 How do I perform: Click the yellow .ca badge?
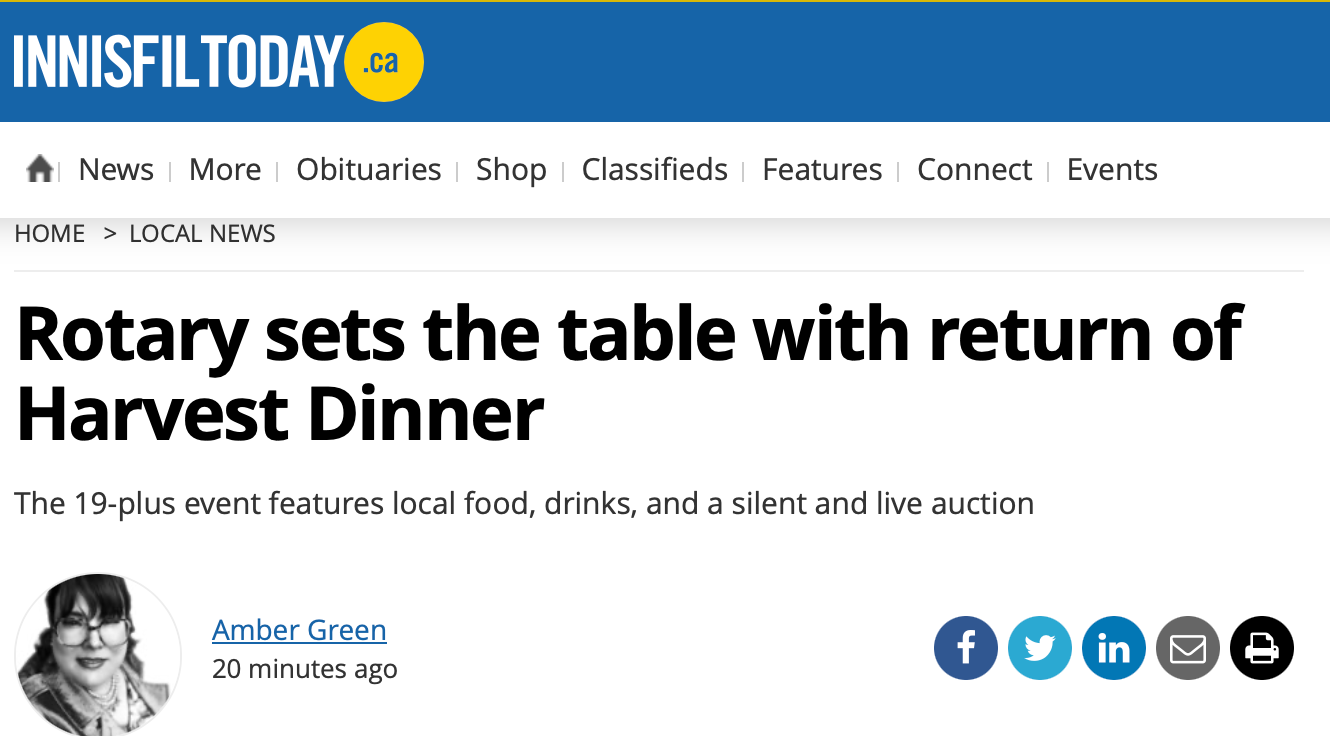pos(383,62)
